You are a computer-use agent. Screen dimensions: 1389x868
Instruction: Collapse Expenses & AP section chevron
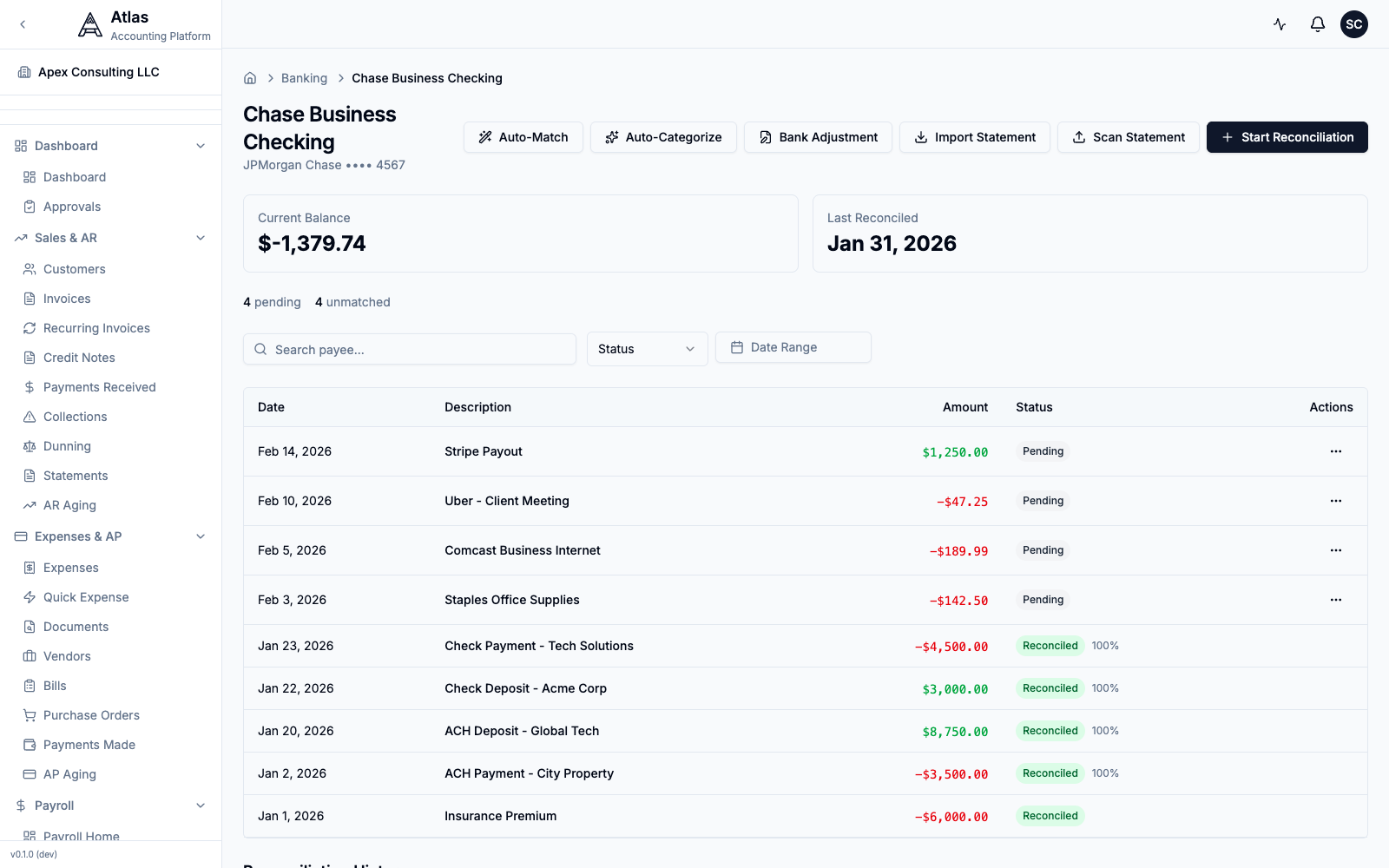[201, 536]
